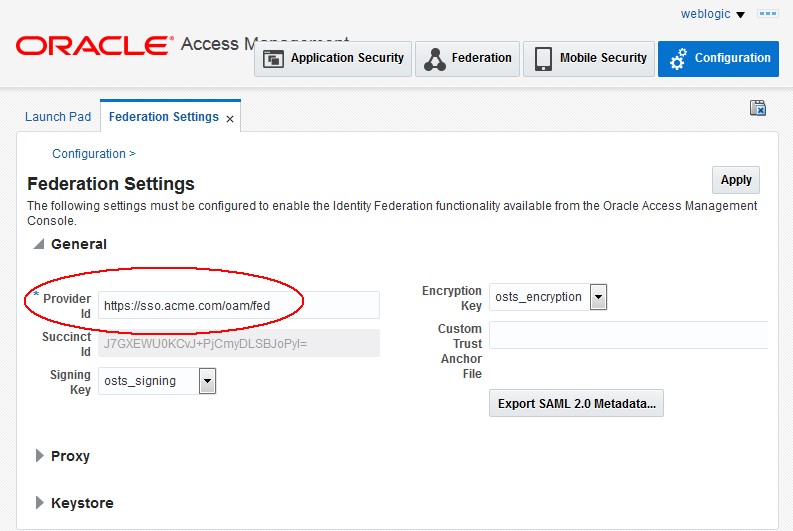Click the Apply button
The image size is (793, 531).
point(736,180)
